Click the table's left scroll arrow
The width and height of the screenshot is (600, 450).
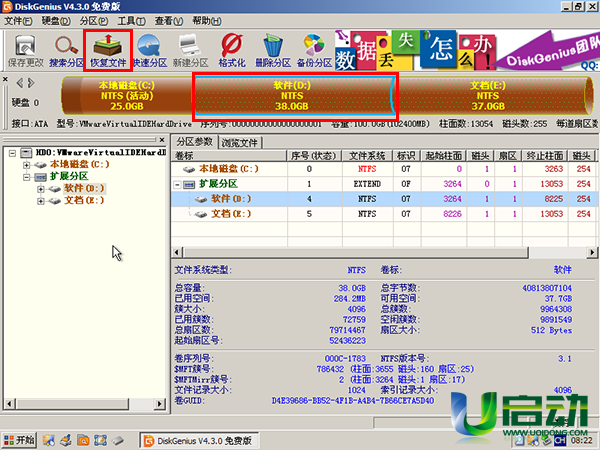pos(177,252)
